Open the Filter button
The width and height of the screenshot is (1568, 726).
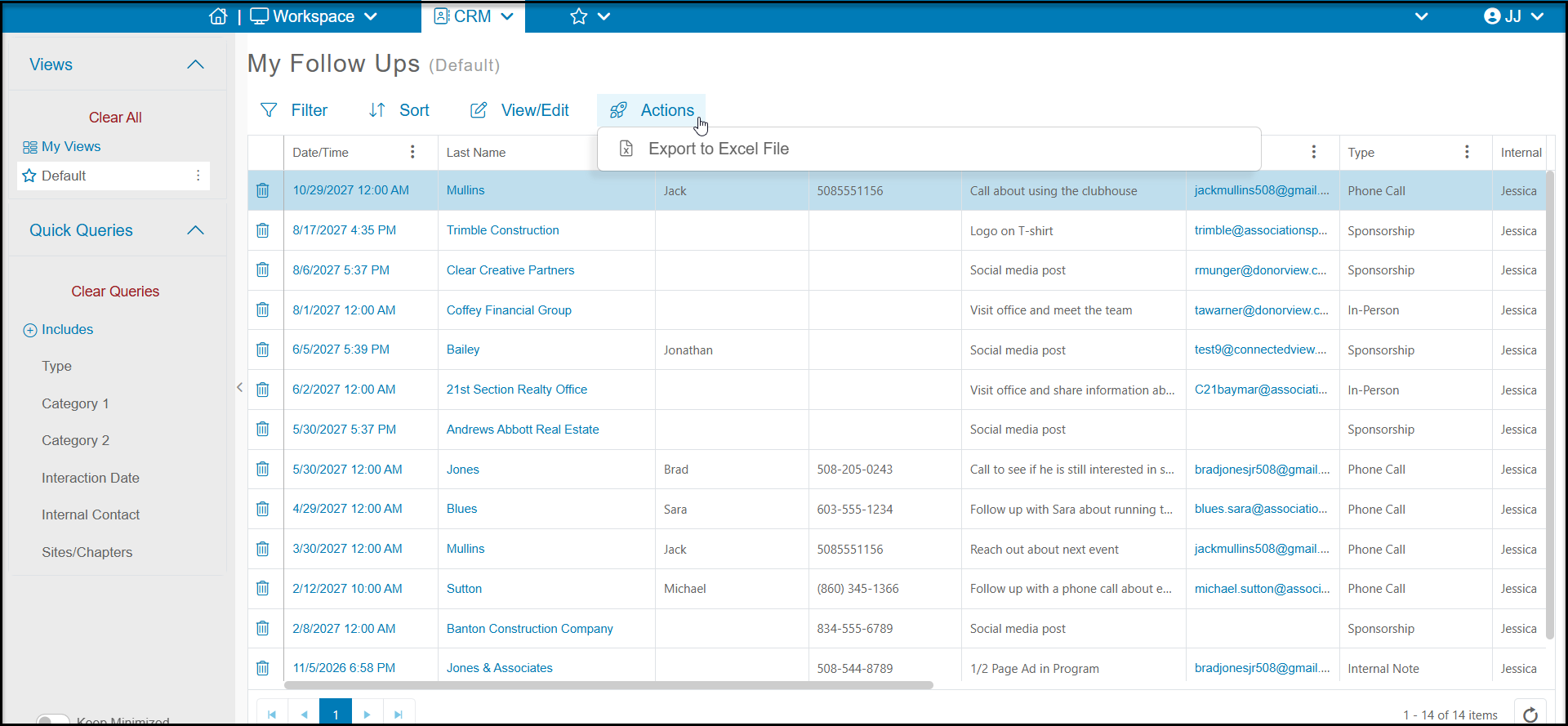click(x=293, y=110)
